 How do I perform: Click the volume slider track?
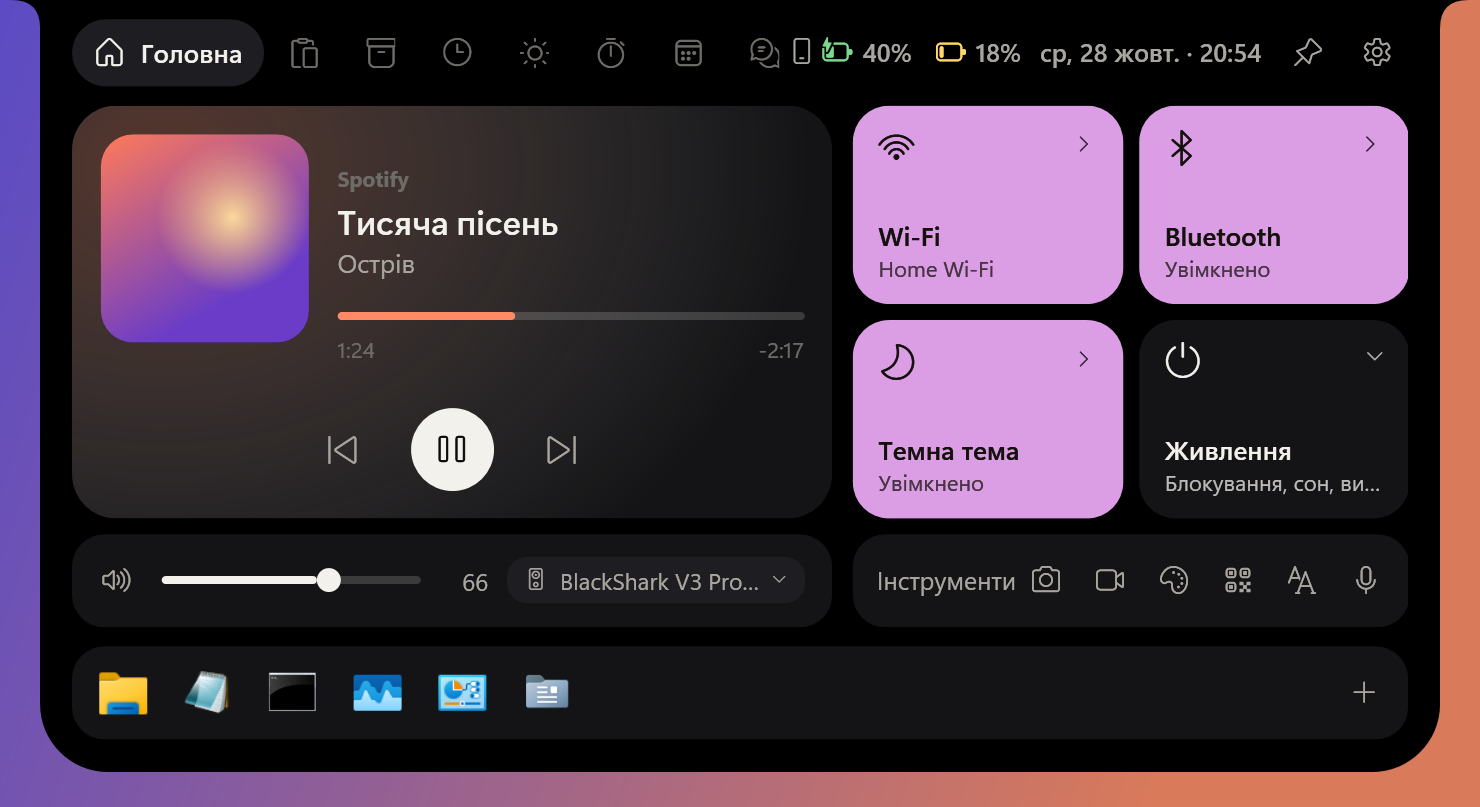click(291, 580)
